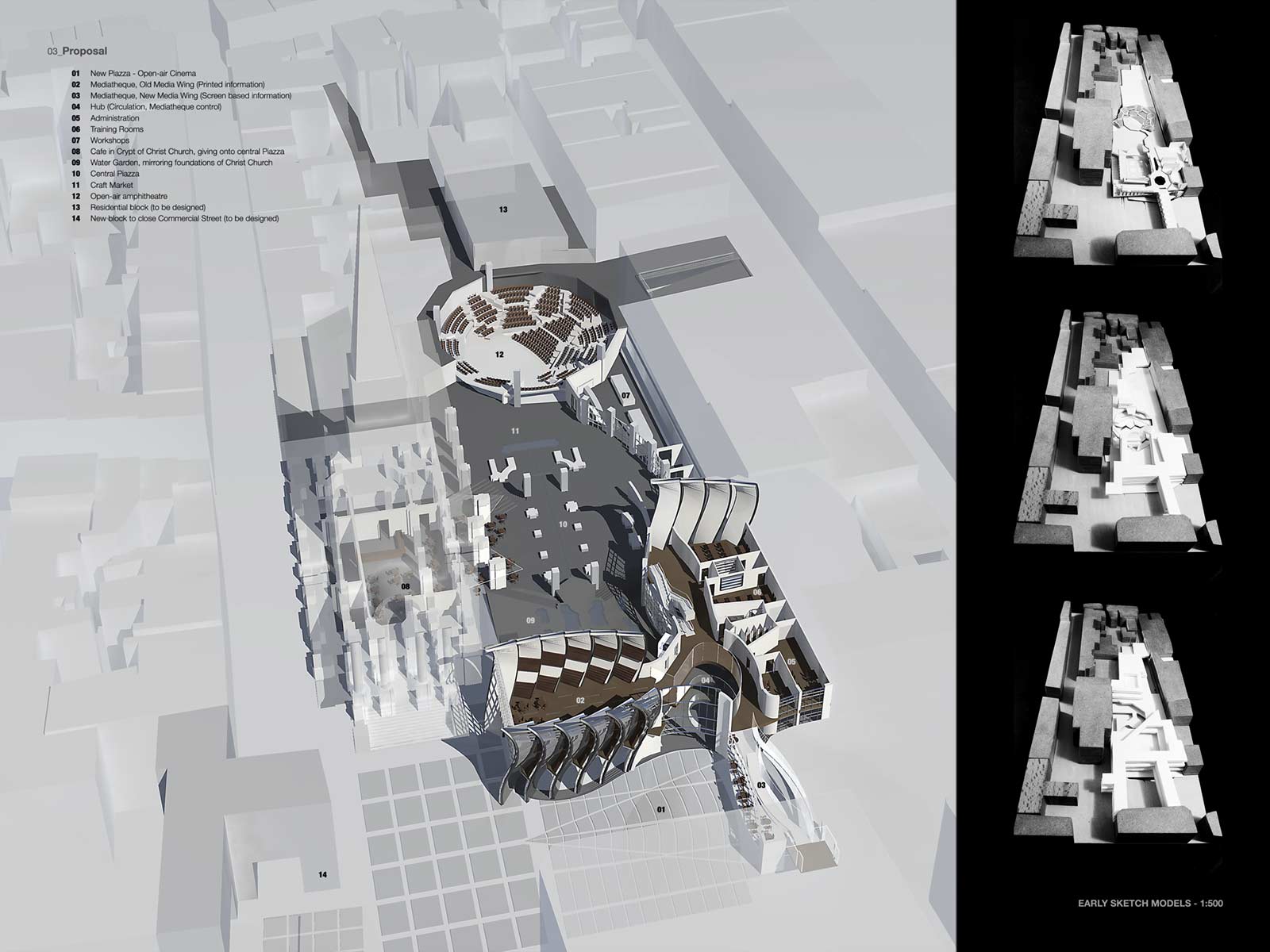Click marker 13 on the residential block
This screenshot has height=952, width=1270.
click(502, 209)
